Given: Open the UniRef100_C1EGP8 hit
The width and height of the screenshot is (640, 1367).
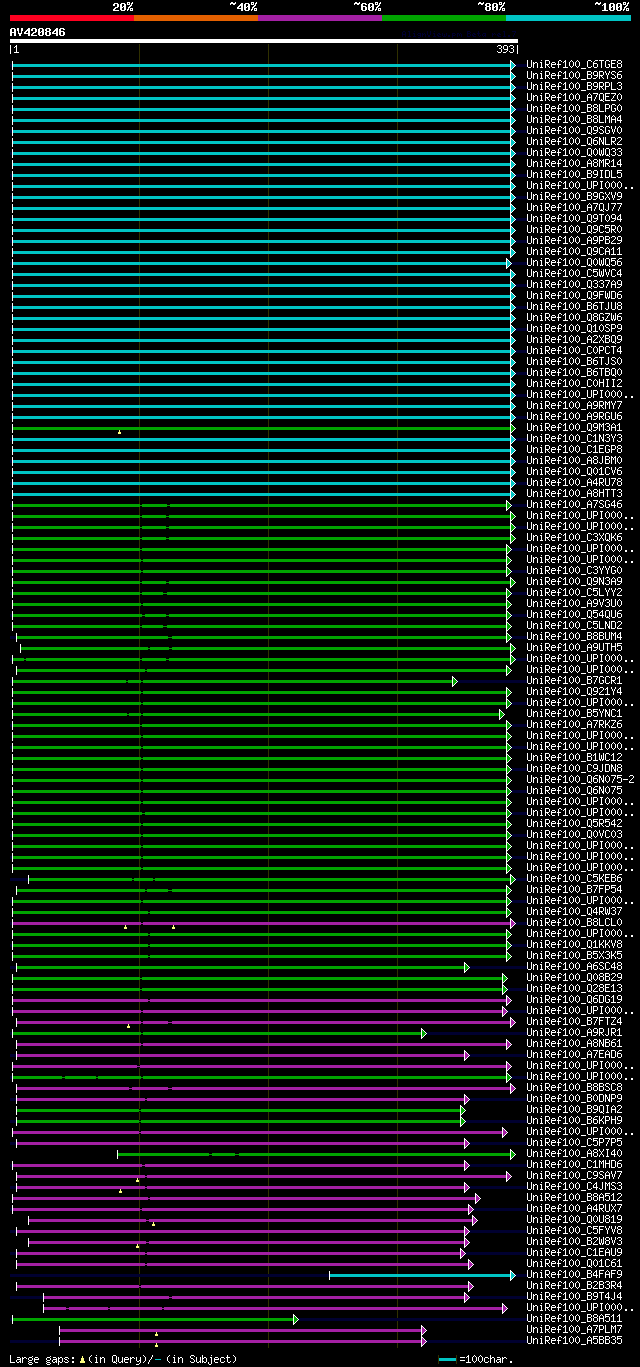Looking at the screenshot, I should [x=574, y=449].
